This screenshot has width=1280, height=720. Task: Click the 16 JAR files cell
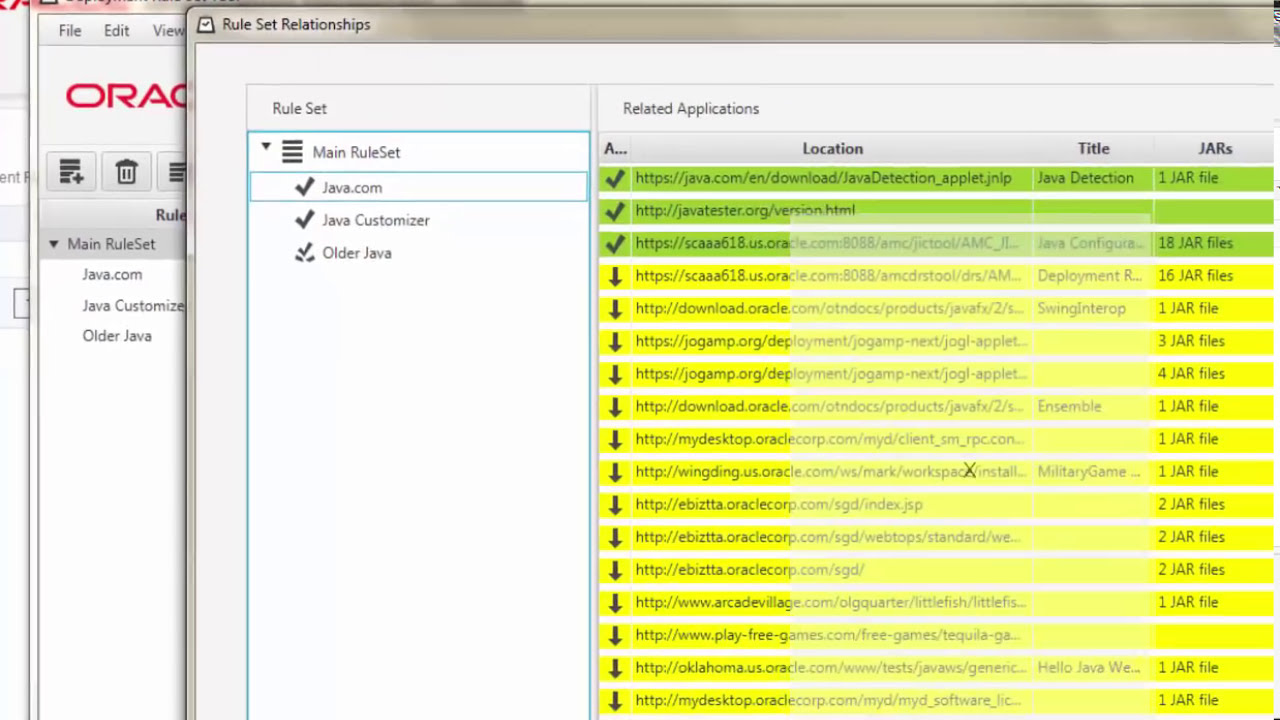1195,276
